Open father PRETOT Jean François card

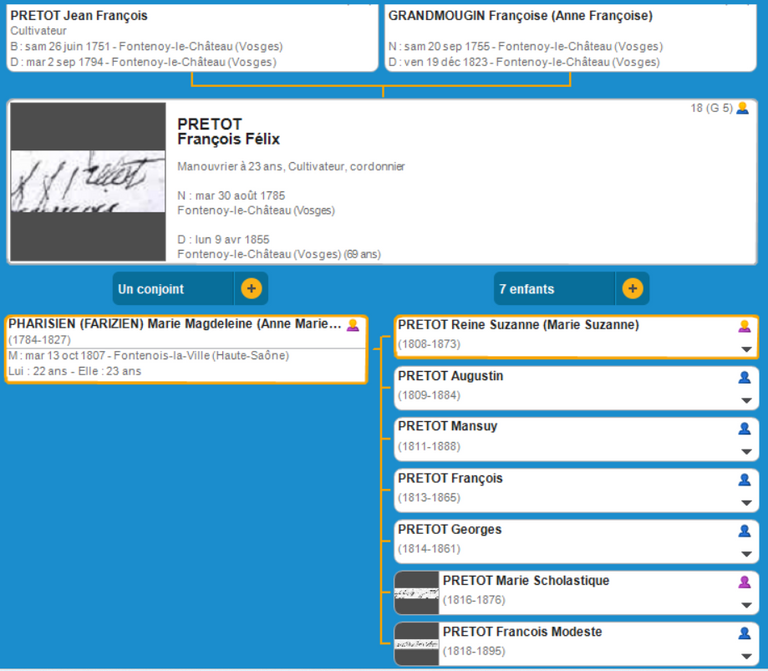(x=190, y=38)
